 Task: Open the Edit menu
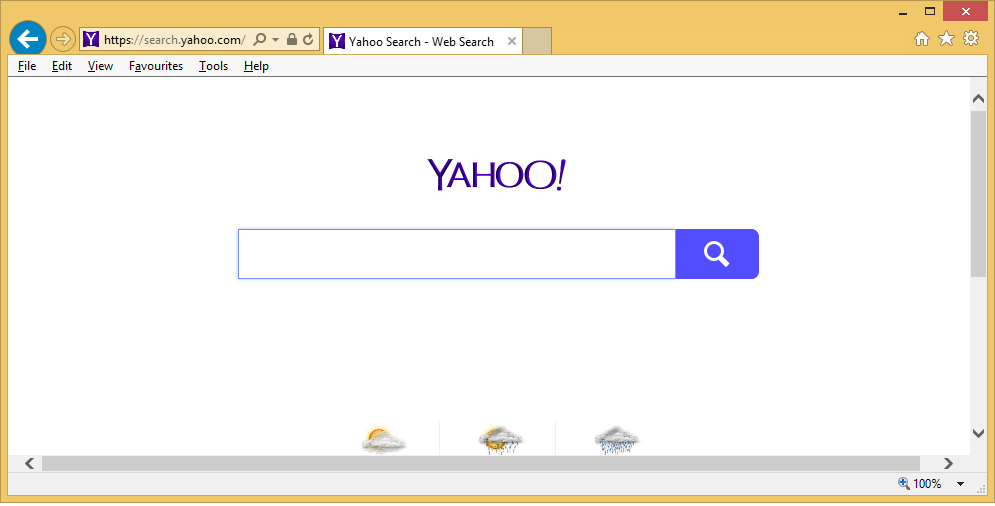(x=62, y=66)
